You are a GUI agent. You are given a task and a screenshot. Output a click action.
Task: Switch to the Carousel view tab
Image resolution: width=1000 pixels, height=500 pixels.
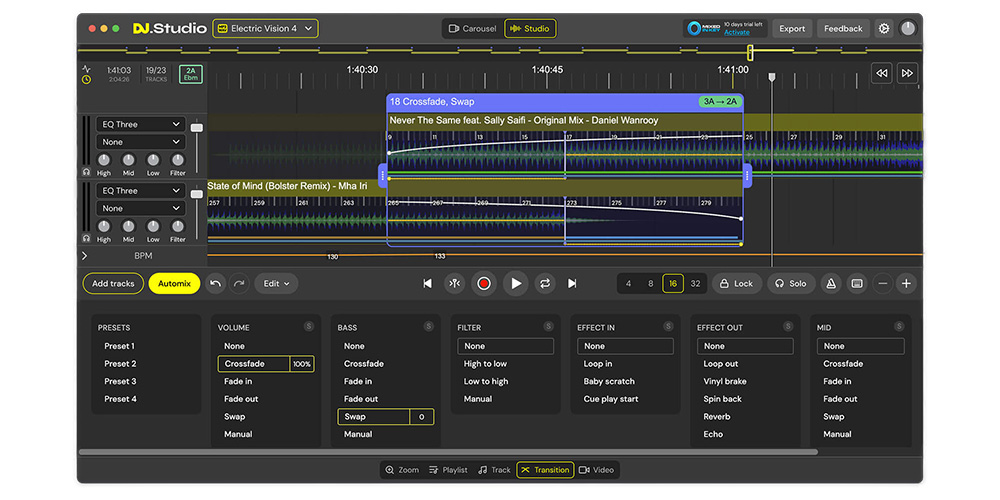click(472, 29)
